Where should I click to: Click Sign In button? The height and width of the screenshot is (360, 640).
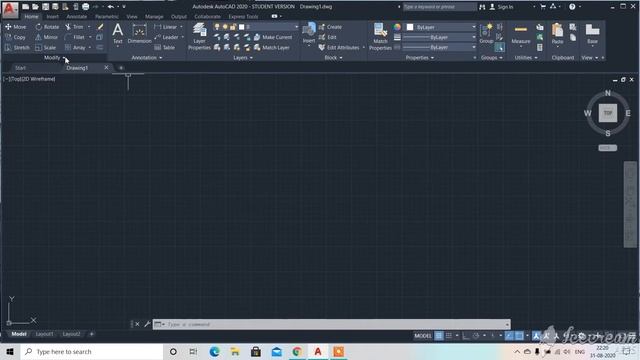(501, 7)
